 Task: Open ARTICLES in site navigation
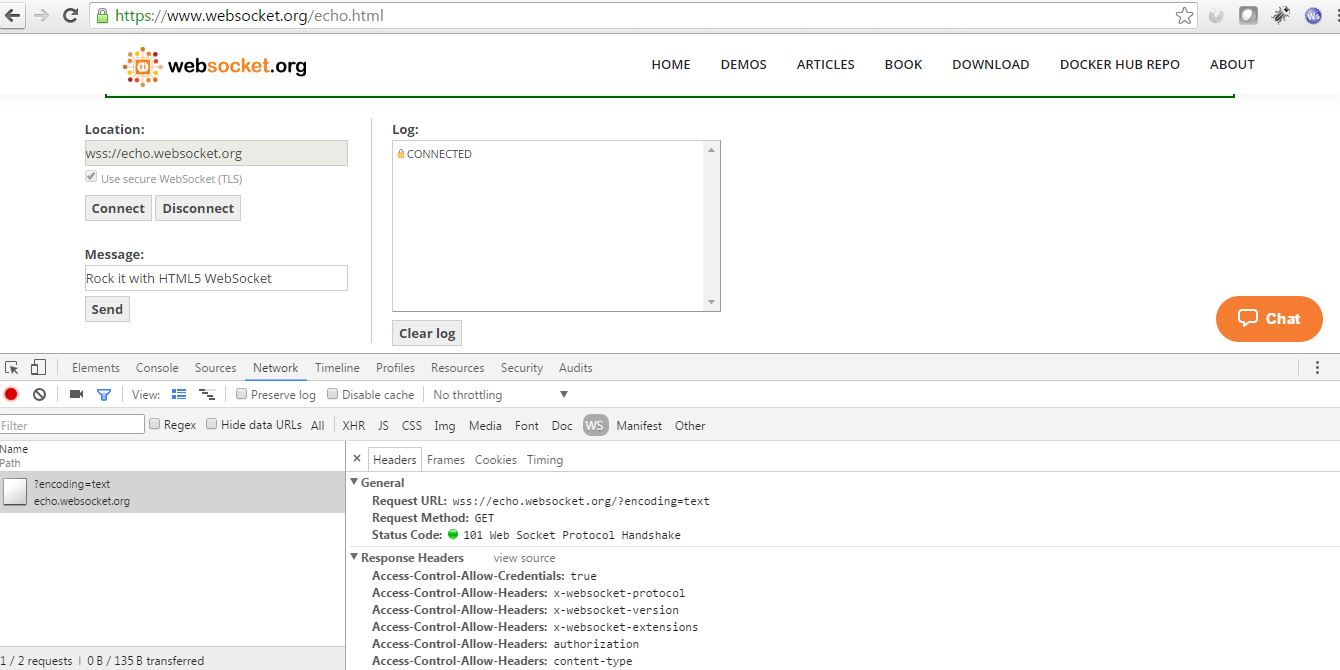point(826,64)
